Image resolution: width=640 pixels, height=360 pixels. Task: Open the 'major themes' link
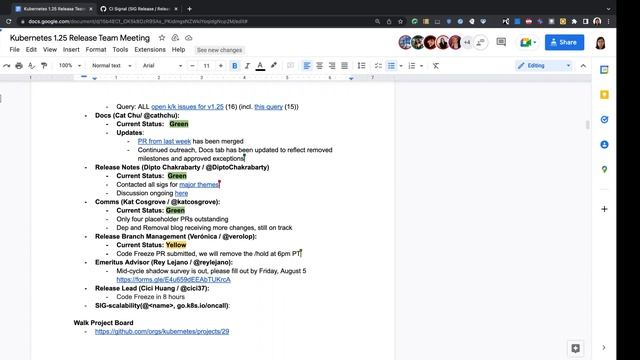199,184
